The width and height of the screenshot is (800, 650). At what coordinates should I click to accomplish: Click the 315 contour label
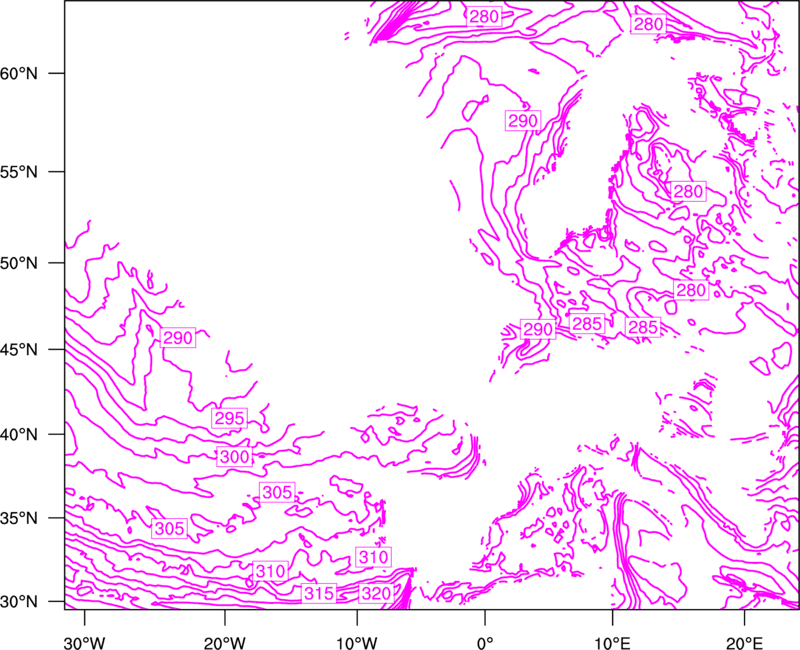click(x=319, y=593)
